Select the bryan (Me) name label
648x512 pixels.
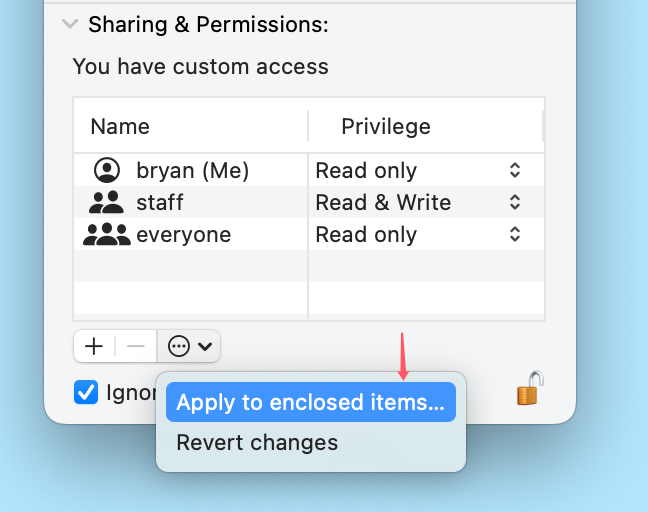click(x=192, y=170)
